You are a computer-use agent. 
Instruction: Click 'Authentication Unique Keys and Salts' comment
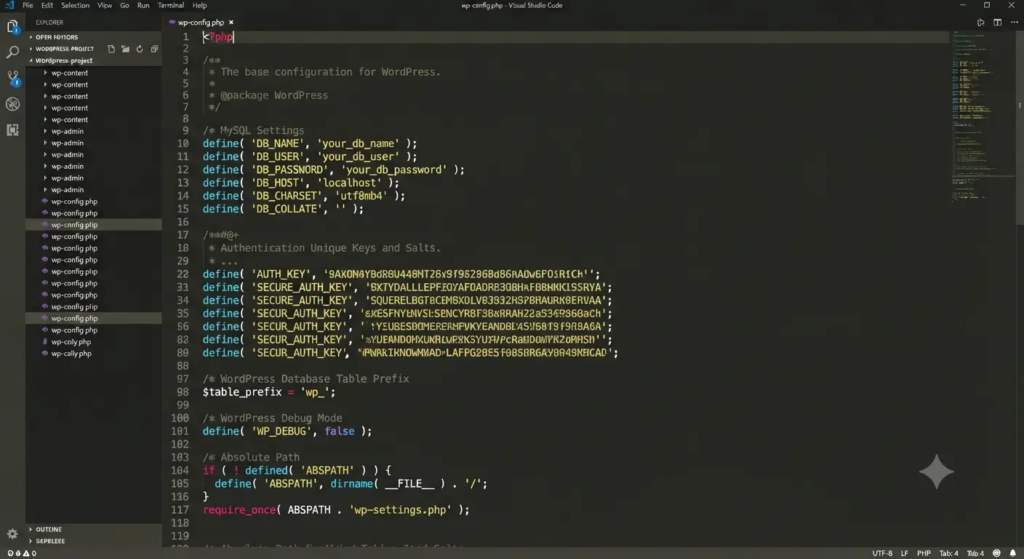[x=330, y=248]
